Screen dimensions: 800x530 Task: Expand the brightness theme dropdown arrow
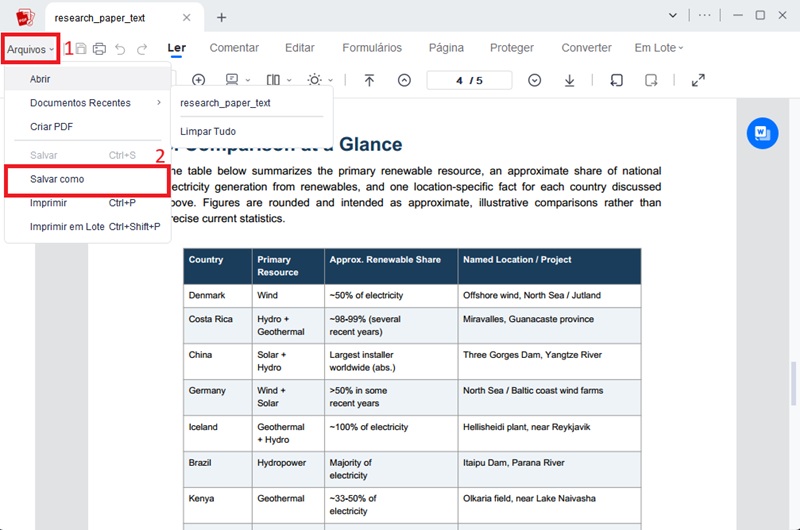pyautogui.click(x=331, y=81)
